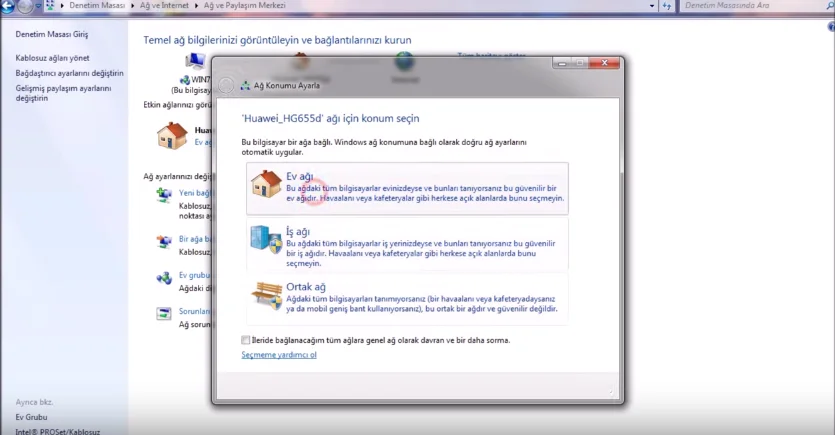Open Kablosuz ağları yönet in sidebar
835x435 pixels.
52,58
